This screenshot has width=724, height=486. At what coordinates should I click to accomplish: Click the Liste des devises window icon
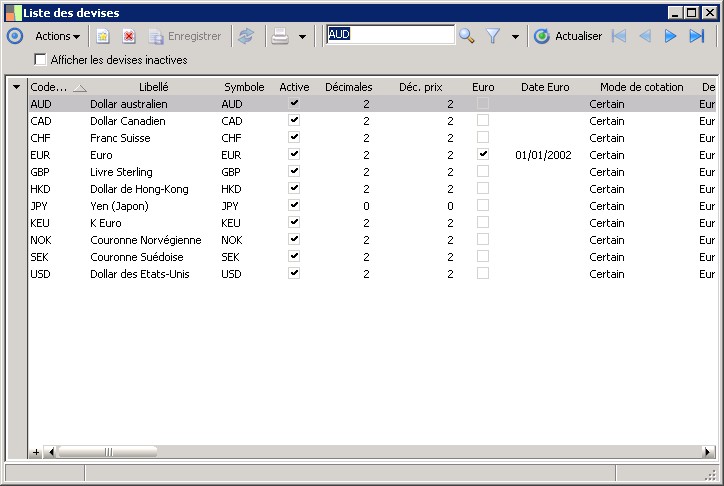coord(13,13)
